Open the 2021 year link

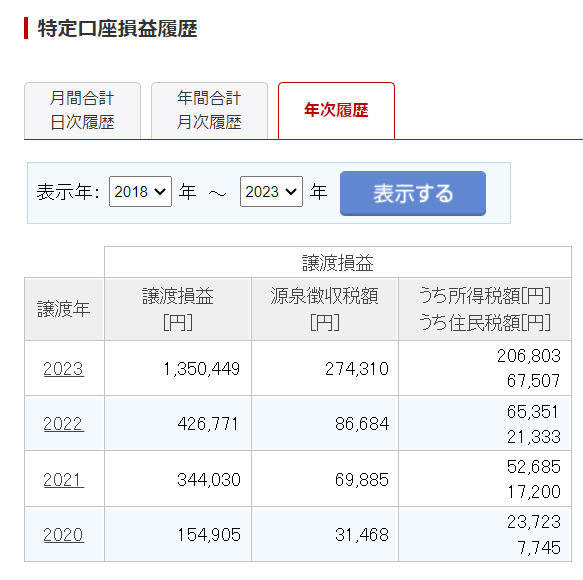tap(64, 479)
